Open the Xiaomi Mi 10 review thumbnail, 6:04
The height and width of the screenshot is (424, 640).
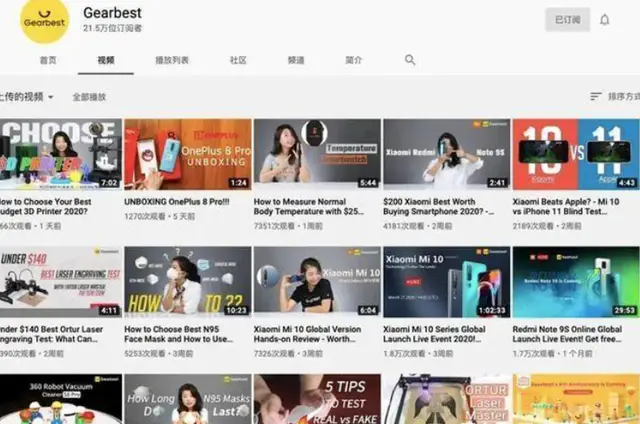(317, 282)
